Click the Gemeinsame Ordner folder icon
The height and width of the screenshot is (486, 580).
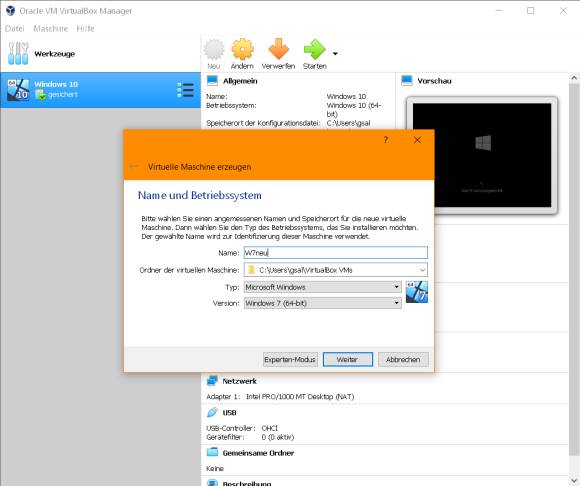point(212,452)
